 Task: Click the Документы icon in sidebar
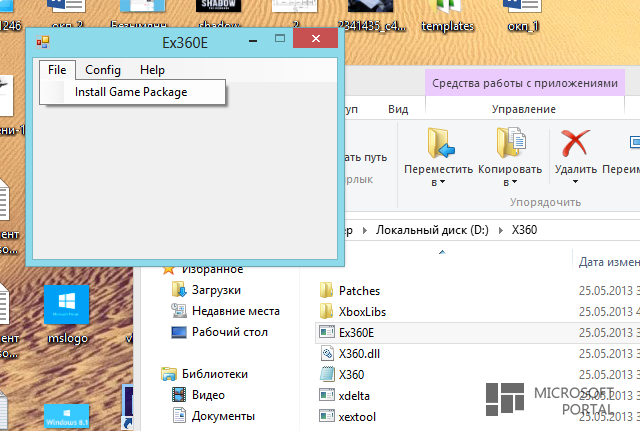pos(179,415)
